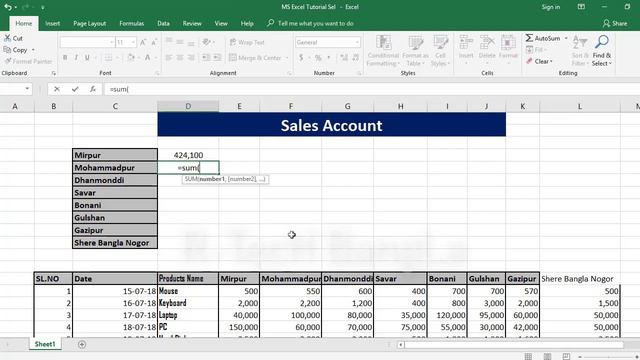Click the Top Align icon

[x=169, y=42]
